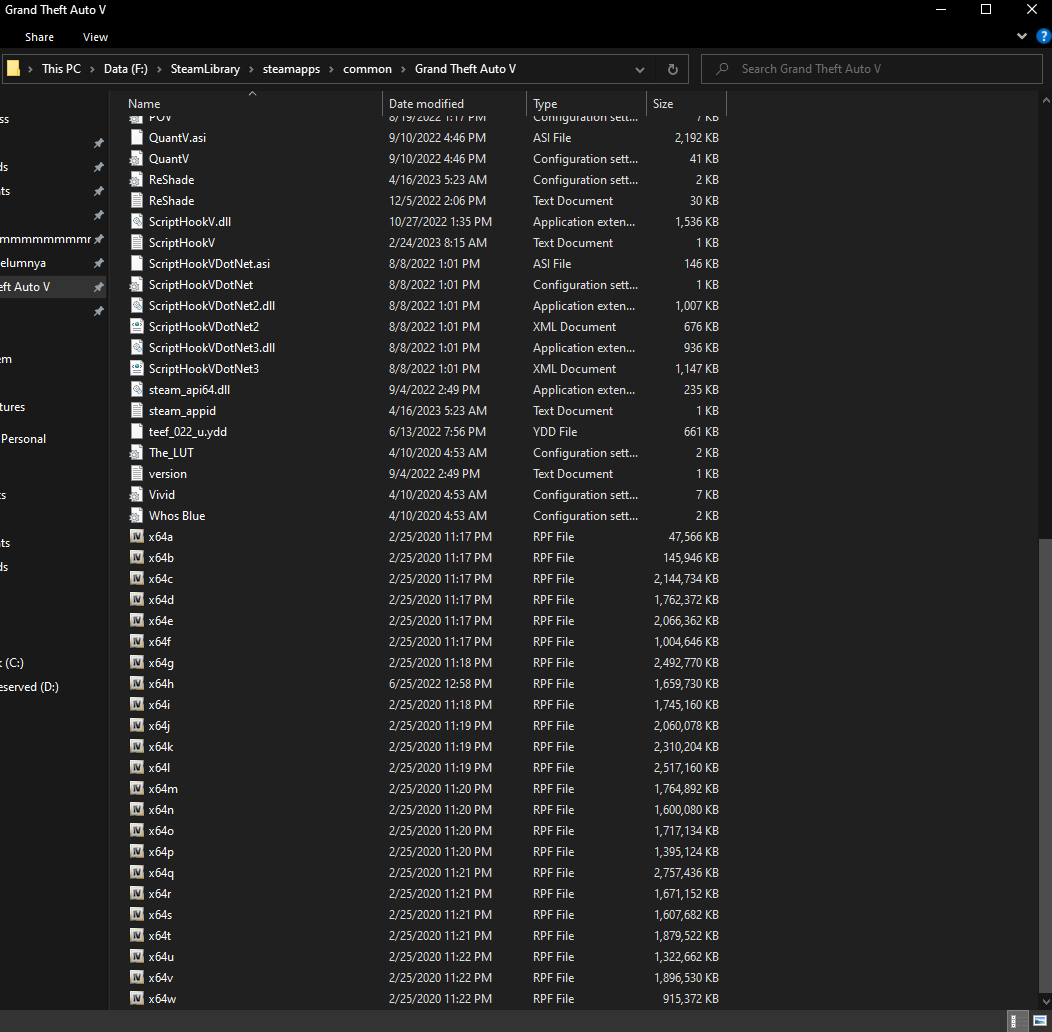The width and height of the screenshot is (1052, 1032).
Task: Open the Share ribbon tab
Action: [x=40, y=37]
